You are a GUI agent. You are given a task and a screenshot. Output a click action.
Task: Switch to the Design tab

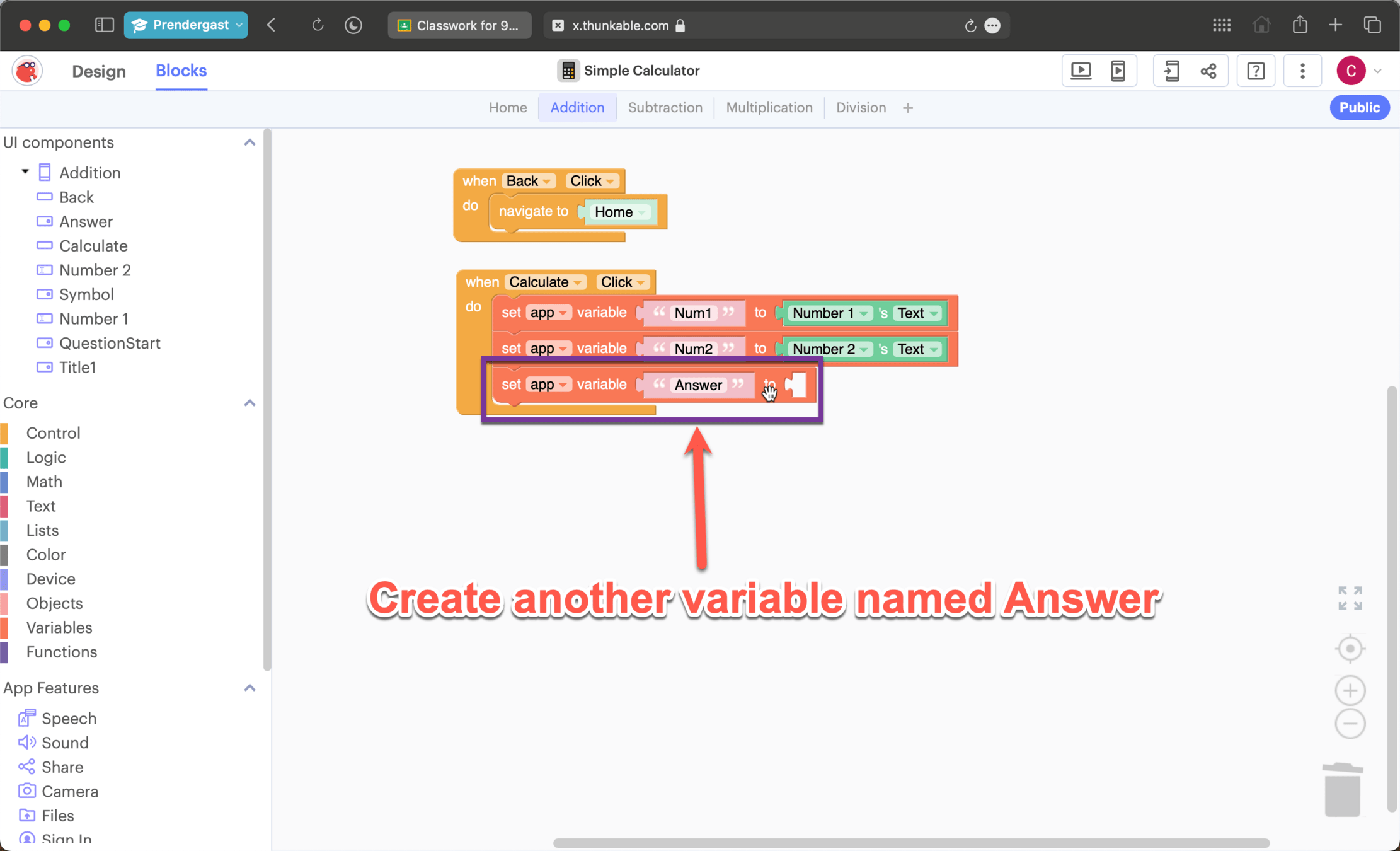point(99,71)
